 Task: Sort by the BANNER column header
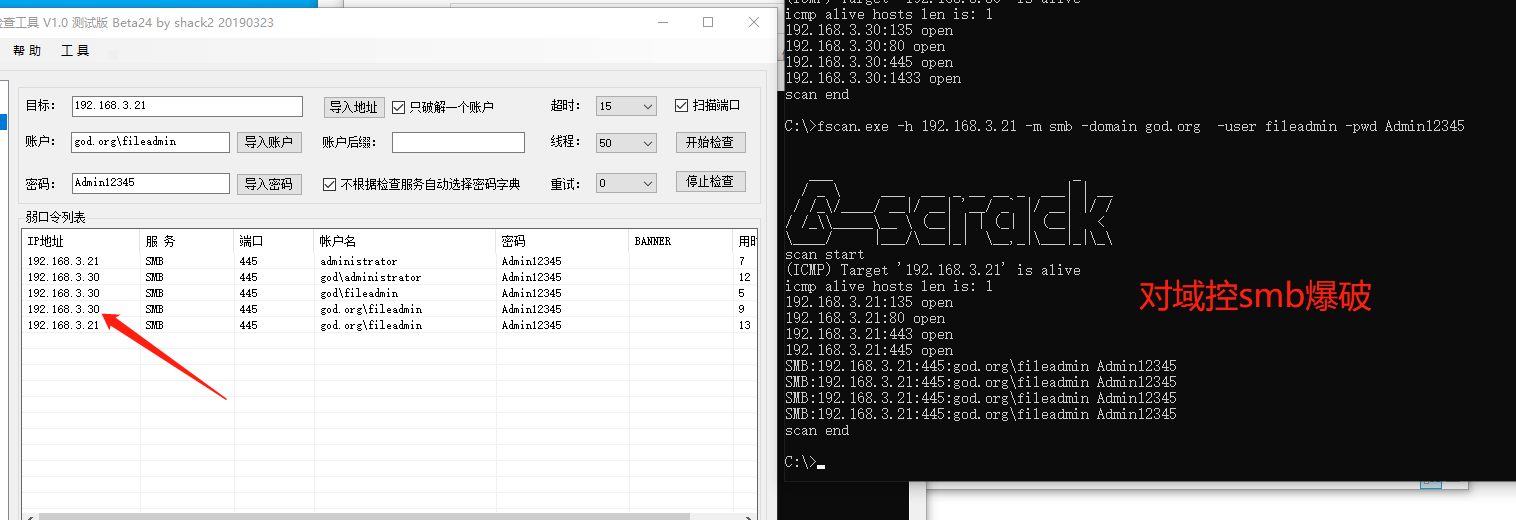coord(681,241)
